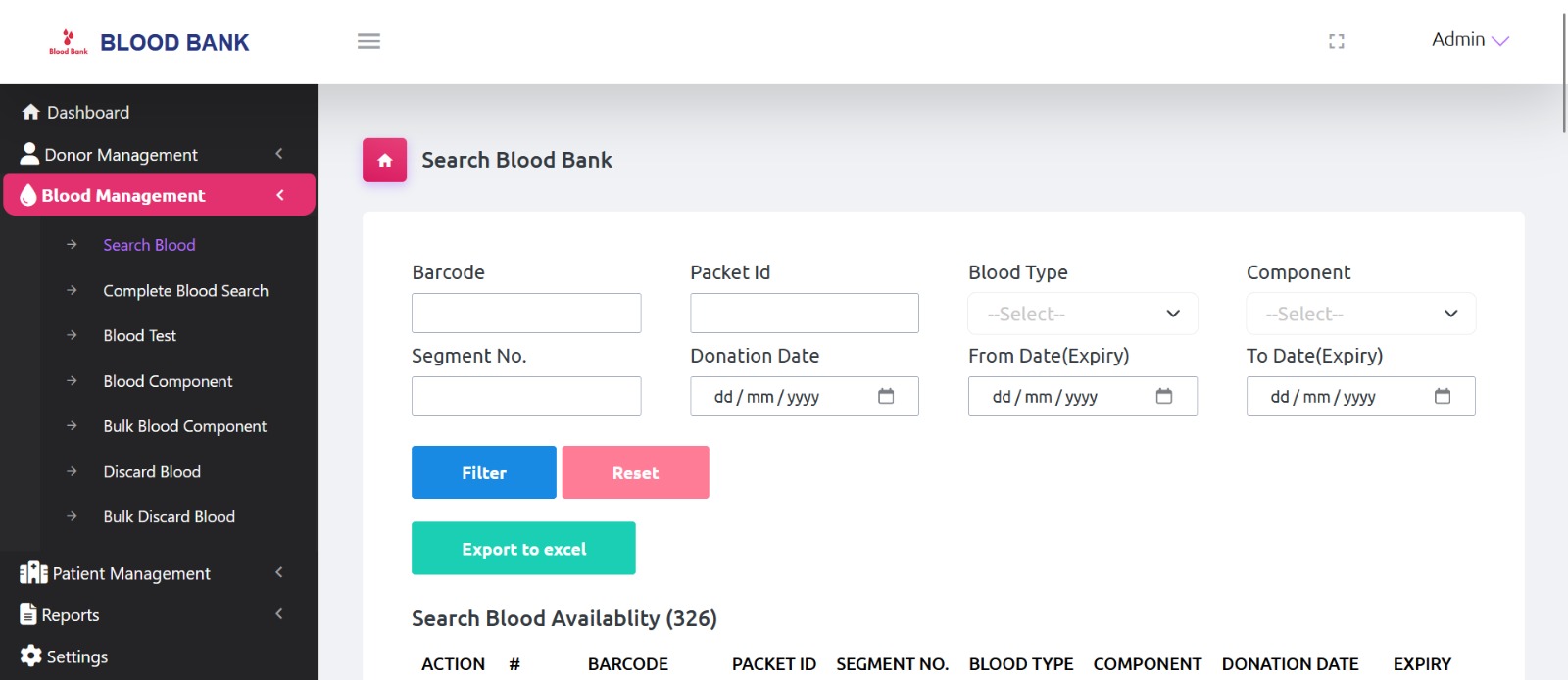Screen dimensions: 1568x680
Task: Click the Filter button
Action: (483, 471)
